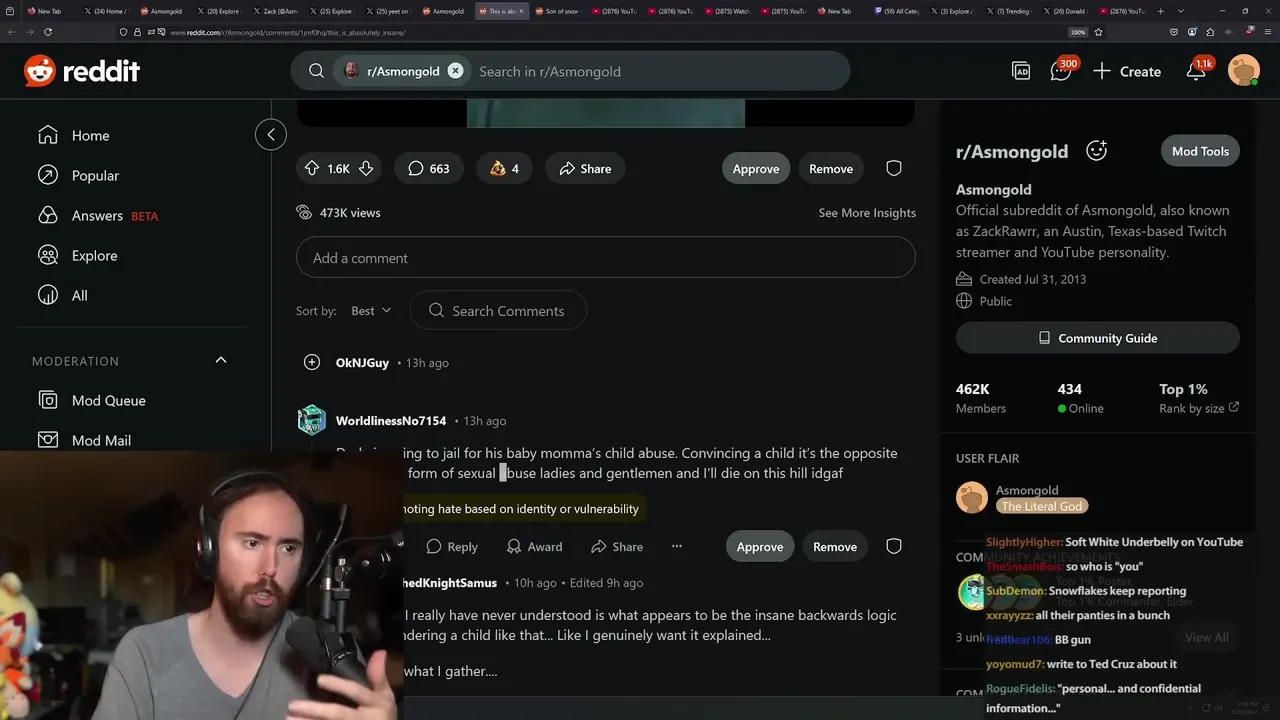1280x720 pixels.
Task: Click the Add a comment field
Action: [605, 258]
